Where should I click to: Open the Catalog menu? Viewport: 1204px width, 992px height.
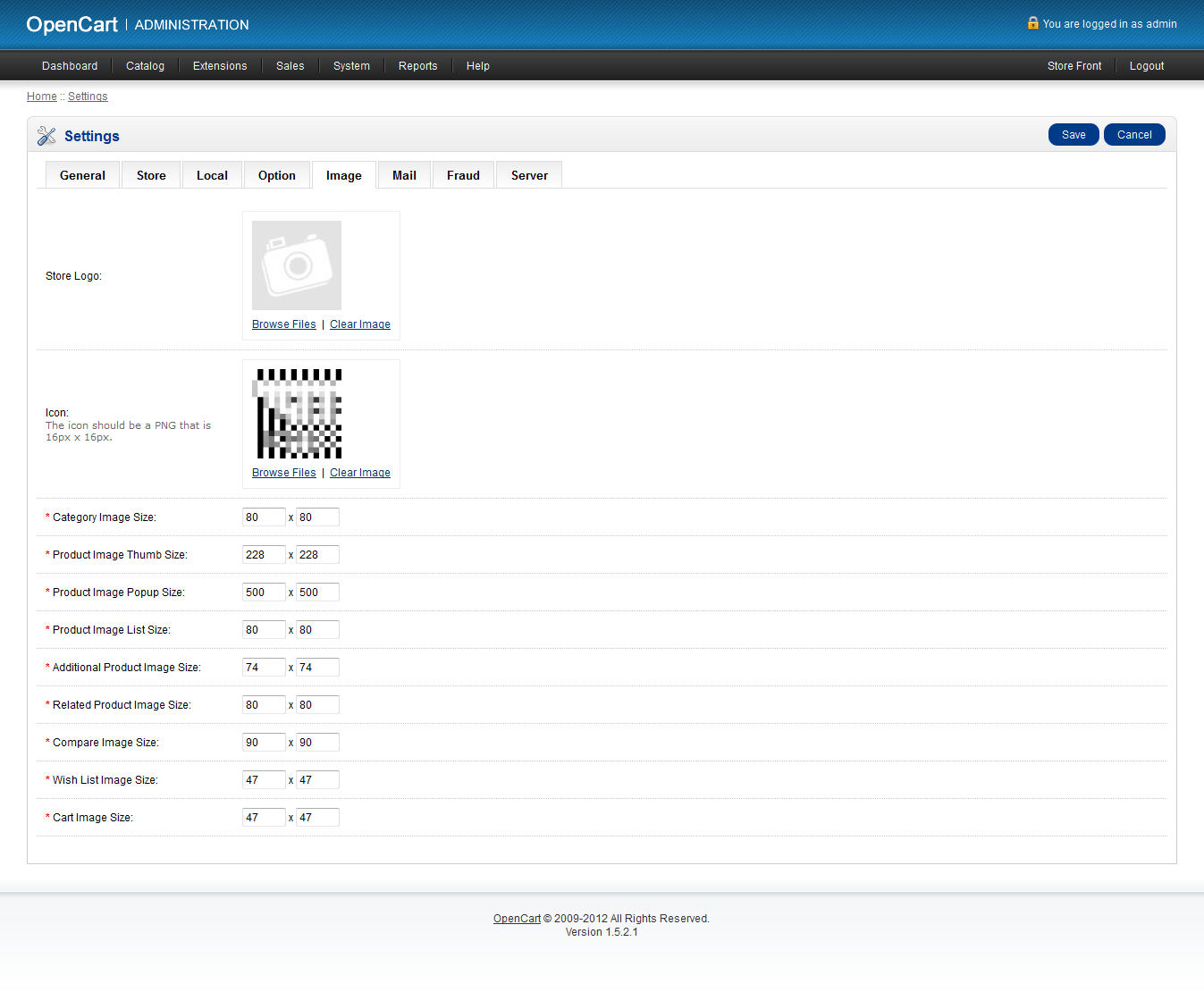pos(145,66)
